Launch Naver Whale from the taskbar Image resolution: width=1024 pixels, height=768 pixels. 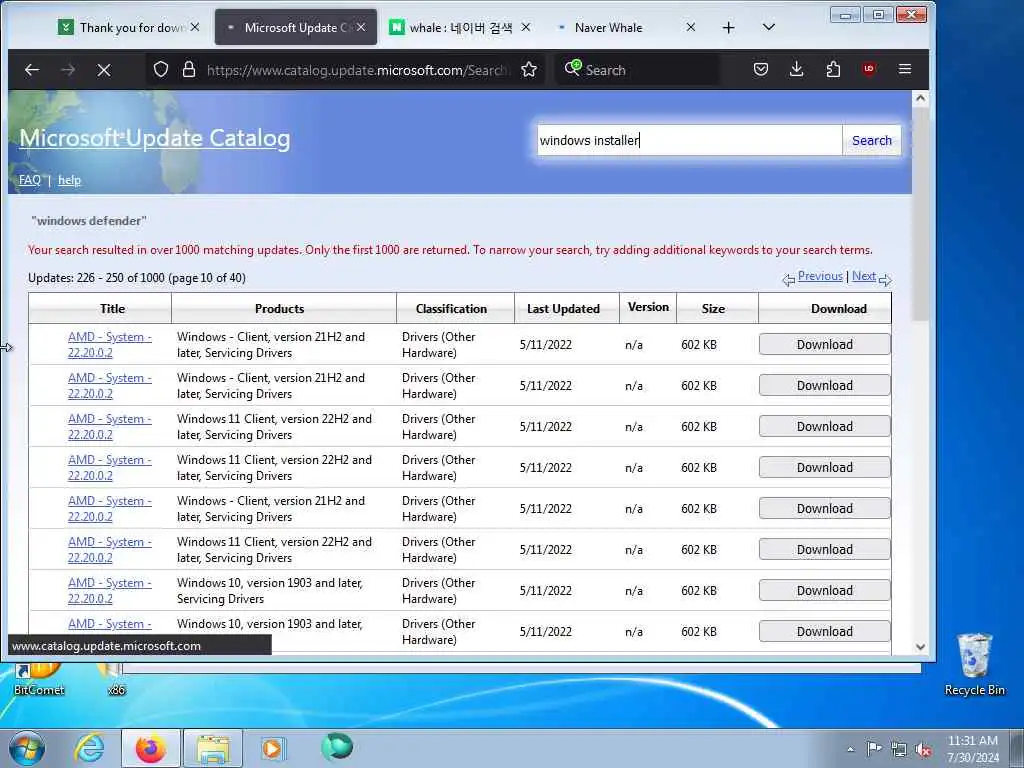337,747
